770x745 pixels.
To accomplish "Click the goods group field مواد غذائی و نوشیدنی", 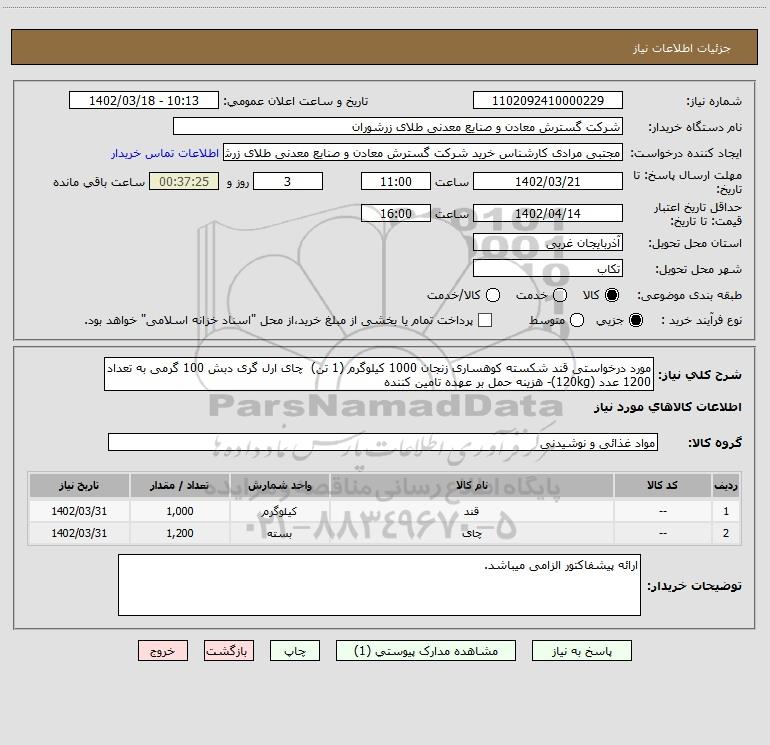I will pyautogui.click(x=383, y=442).
